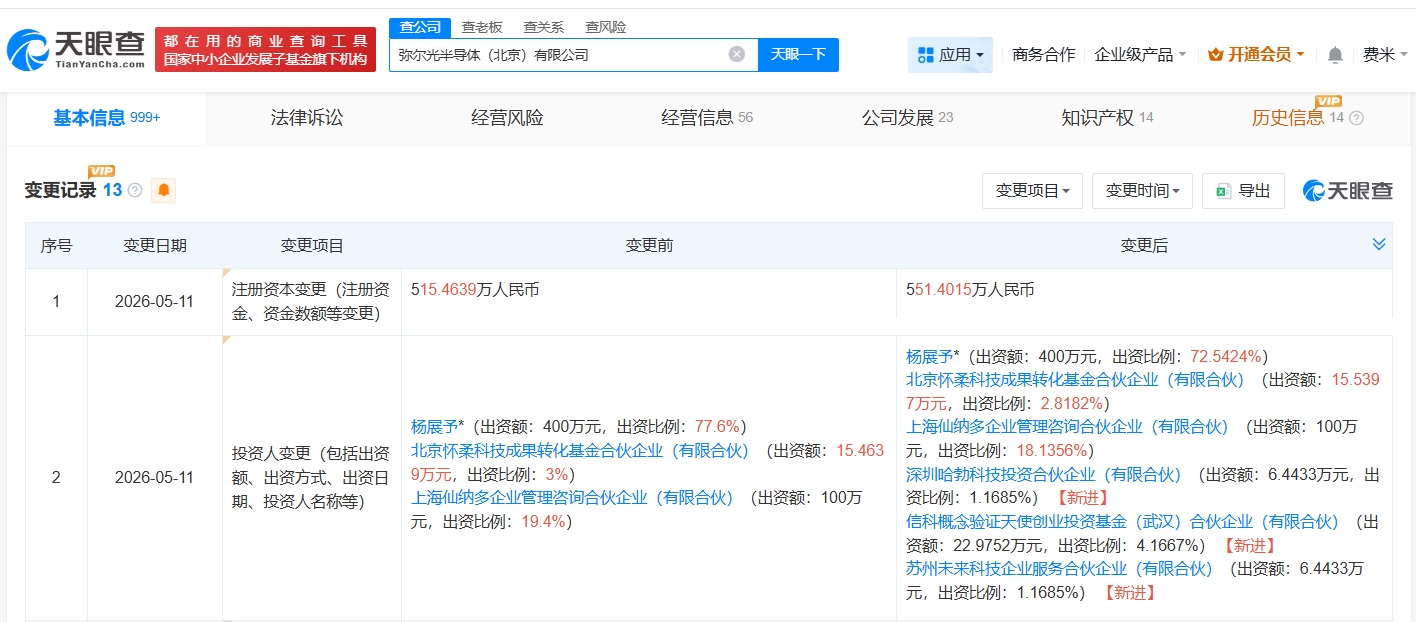This screenshot has height=622, width=1416.
Task: Click help icon next to 历史信息 14
Action: (1356, 118)
